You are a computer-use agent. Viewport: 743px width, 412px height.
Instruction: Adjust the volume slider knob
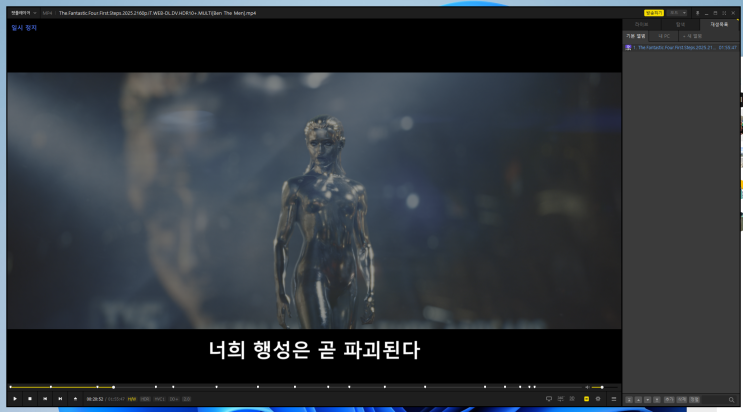[602, 387]
